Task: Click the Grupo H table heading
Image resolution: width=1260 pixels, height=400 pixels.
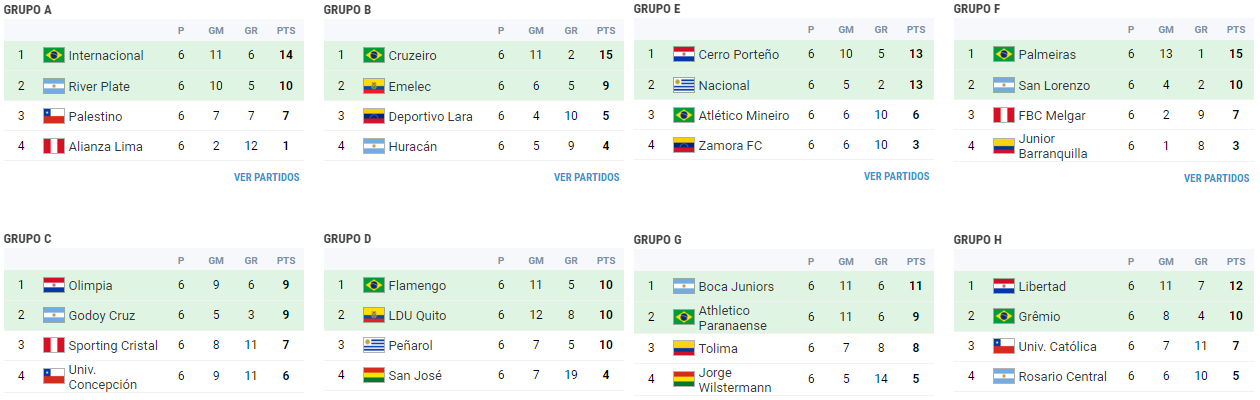Action: 977,240
